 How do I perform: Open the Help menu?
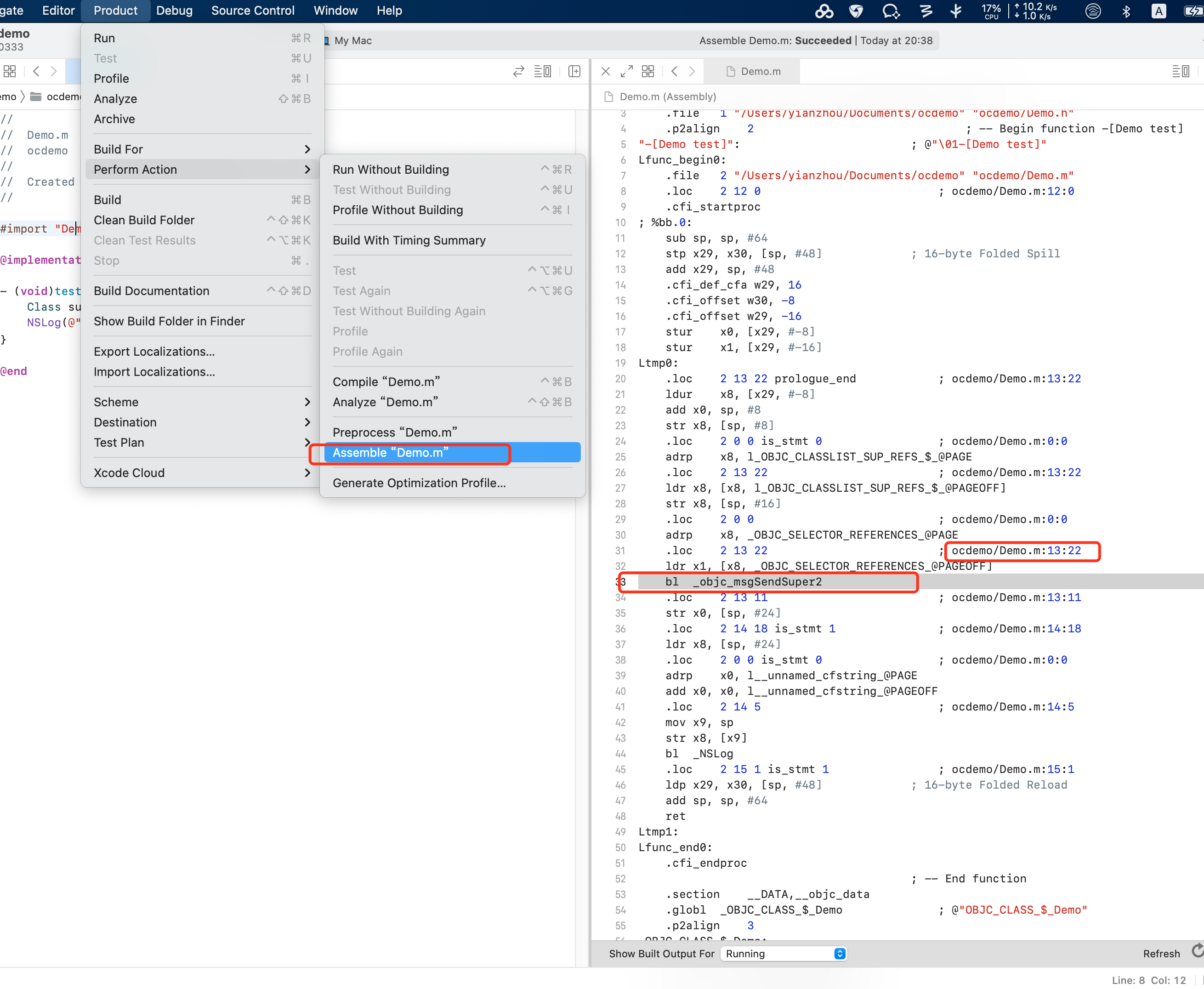389,11
